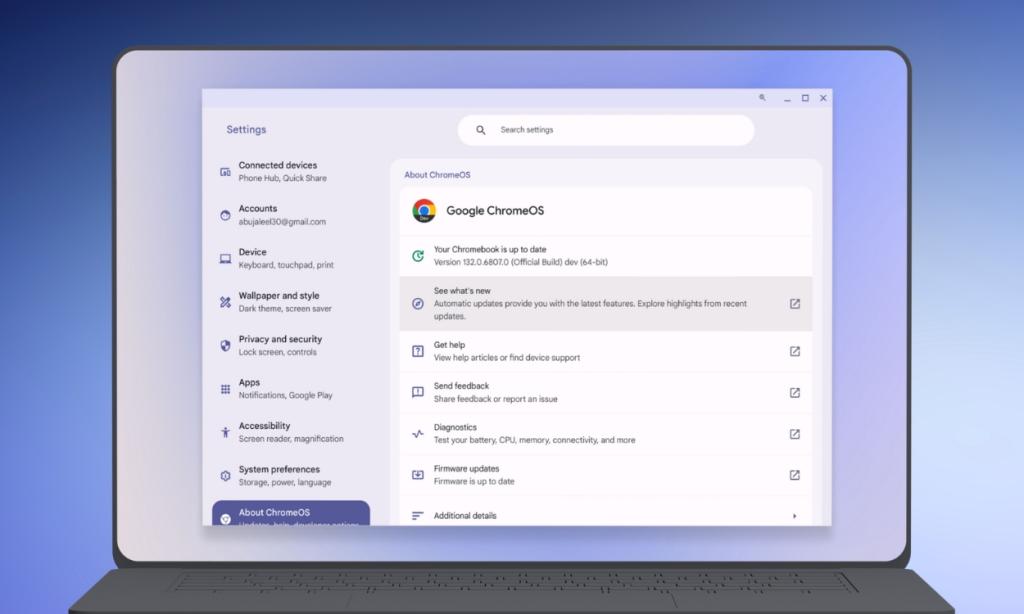Click the Diagnostics waveform icon
The image size is (1024, 614).
click(x=417, y=434)
